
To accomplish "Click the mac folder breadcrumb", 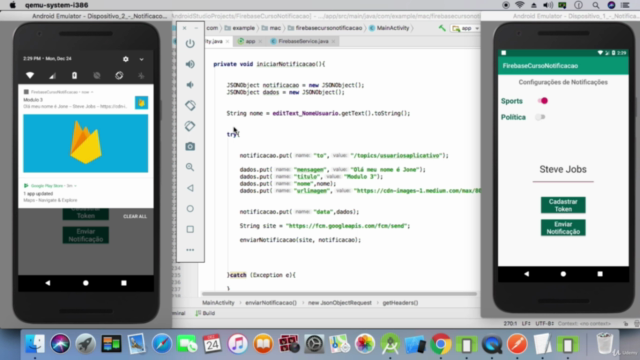I will (271, 28).
